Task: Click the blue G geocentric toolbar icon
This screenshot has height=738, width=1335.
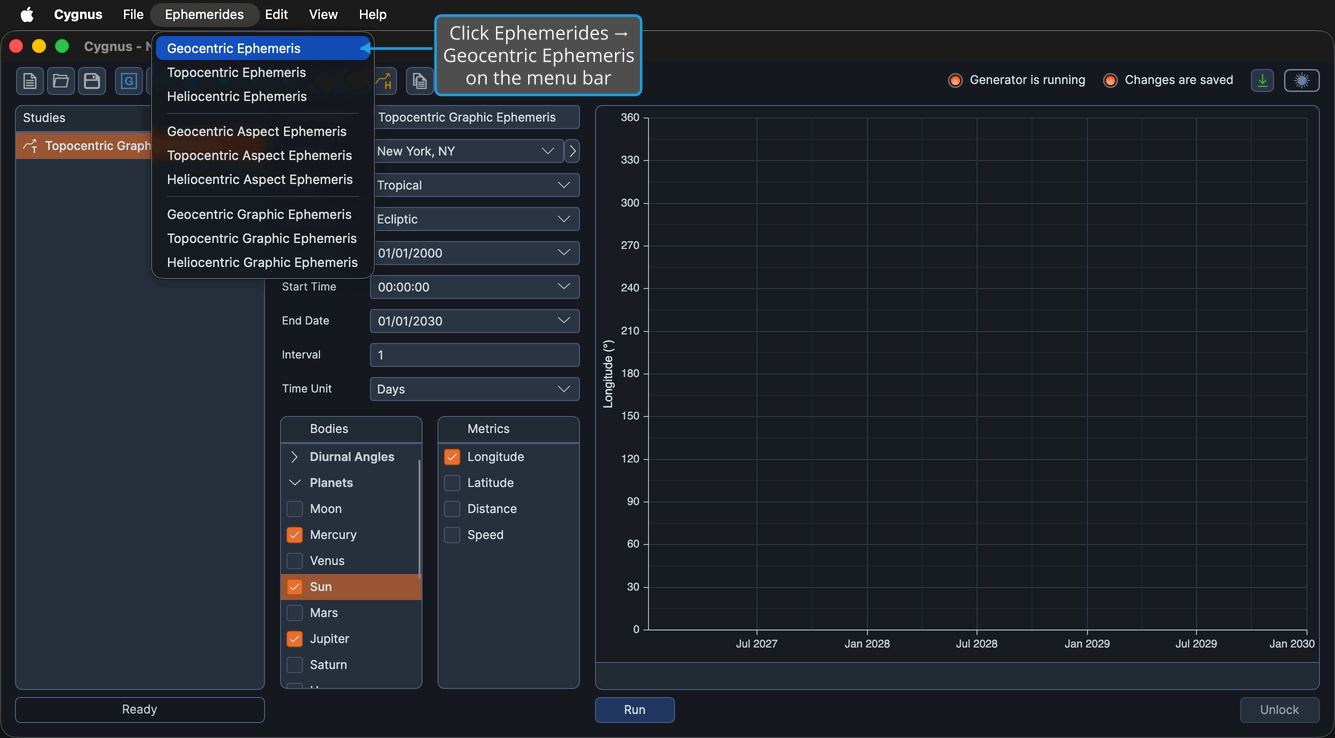Action: click(x=129, y=81)
